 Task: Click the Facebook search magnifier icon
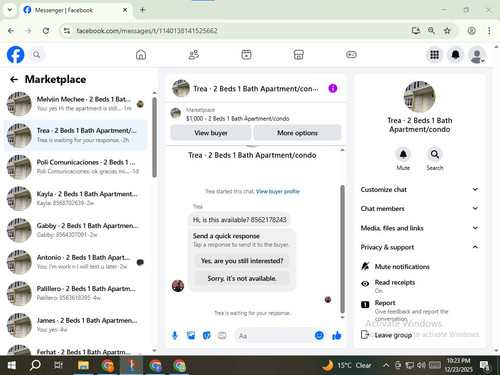37,55
